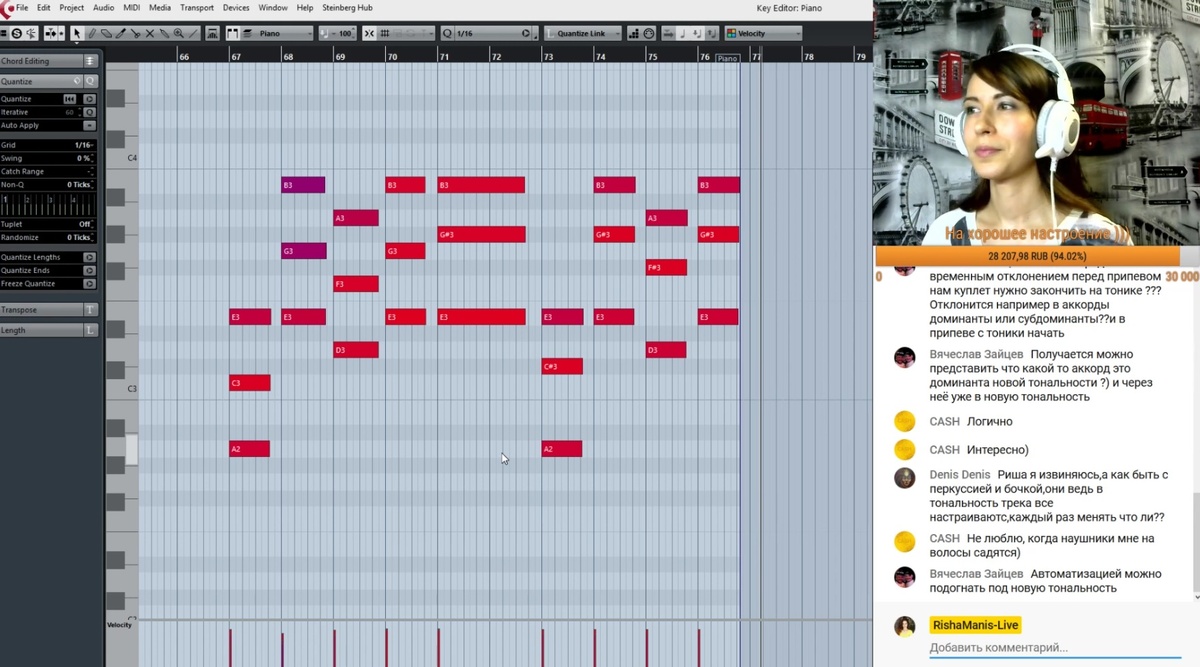Click bar 72 on the timeline ruler

(496, 57)
